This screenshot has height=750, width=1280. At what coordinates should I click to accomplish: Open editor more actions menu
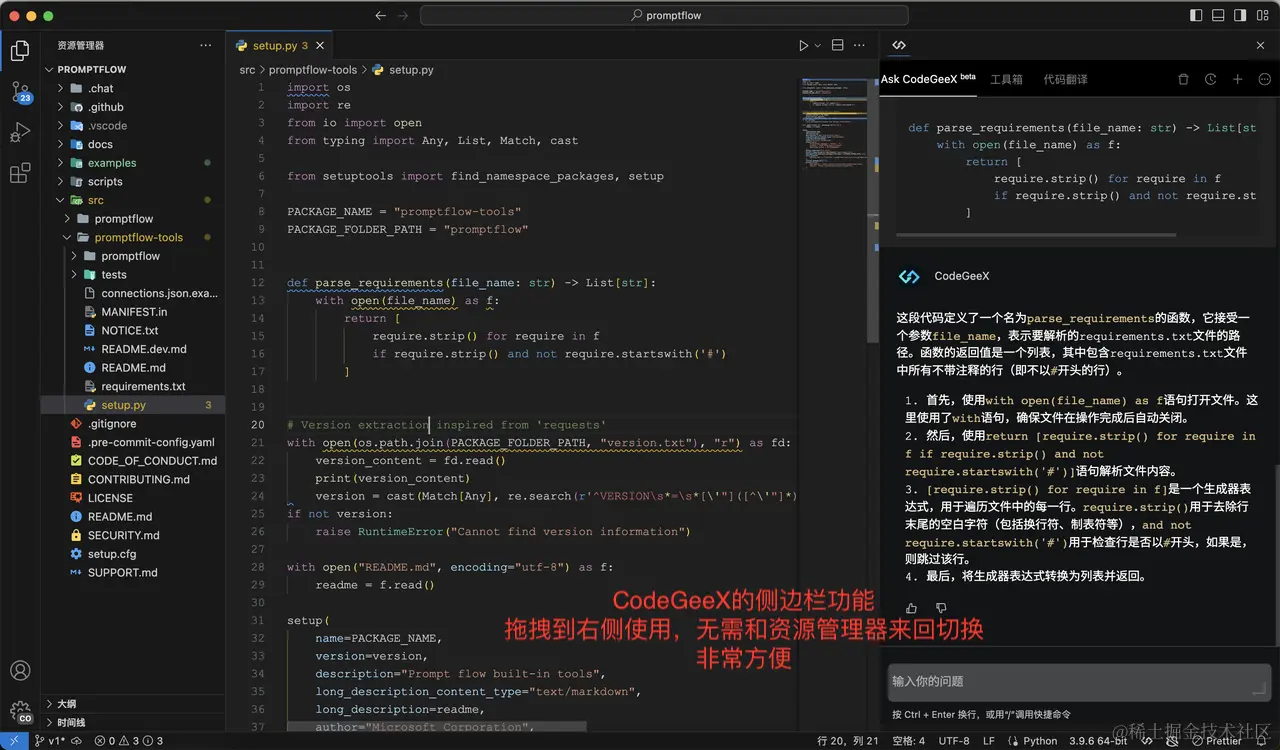tap(861, 46)
